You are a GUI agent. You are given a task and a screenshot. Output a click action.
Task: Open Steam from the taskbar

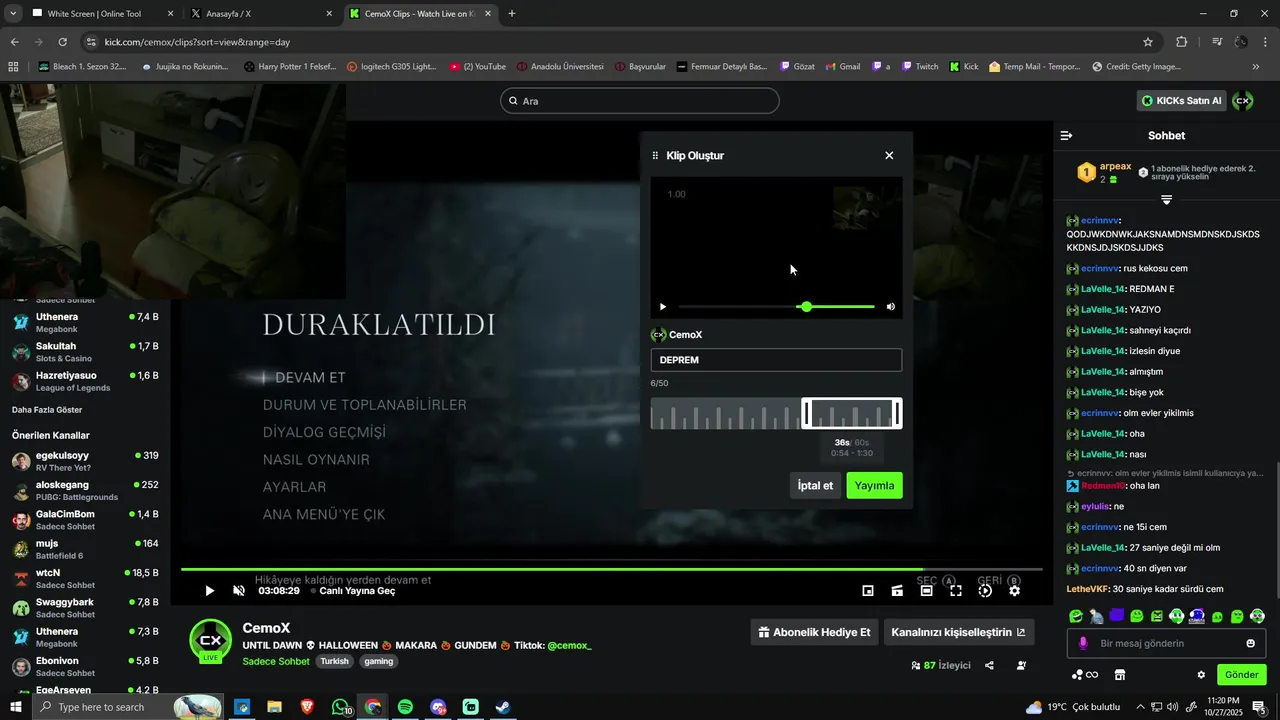(504, 707)
